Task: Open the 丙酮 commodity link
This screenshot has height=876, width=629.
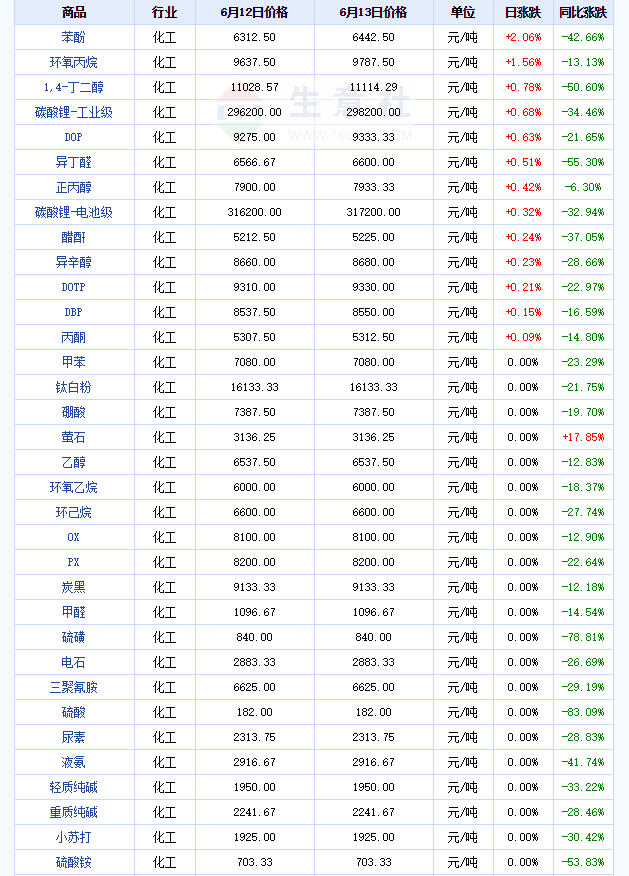Action: (73, 337)
